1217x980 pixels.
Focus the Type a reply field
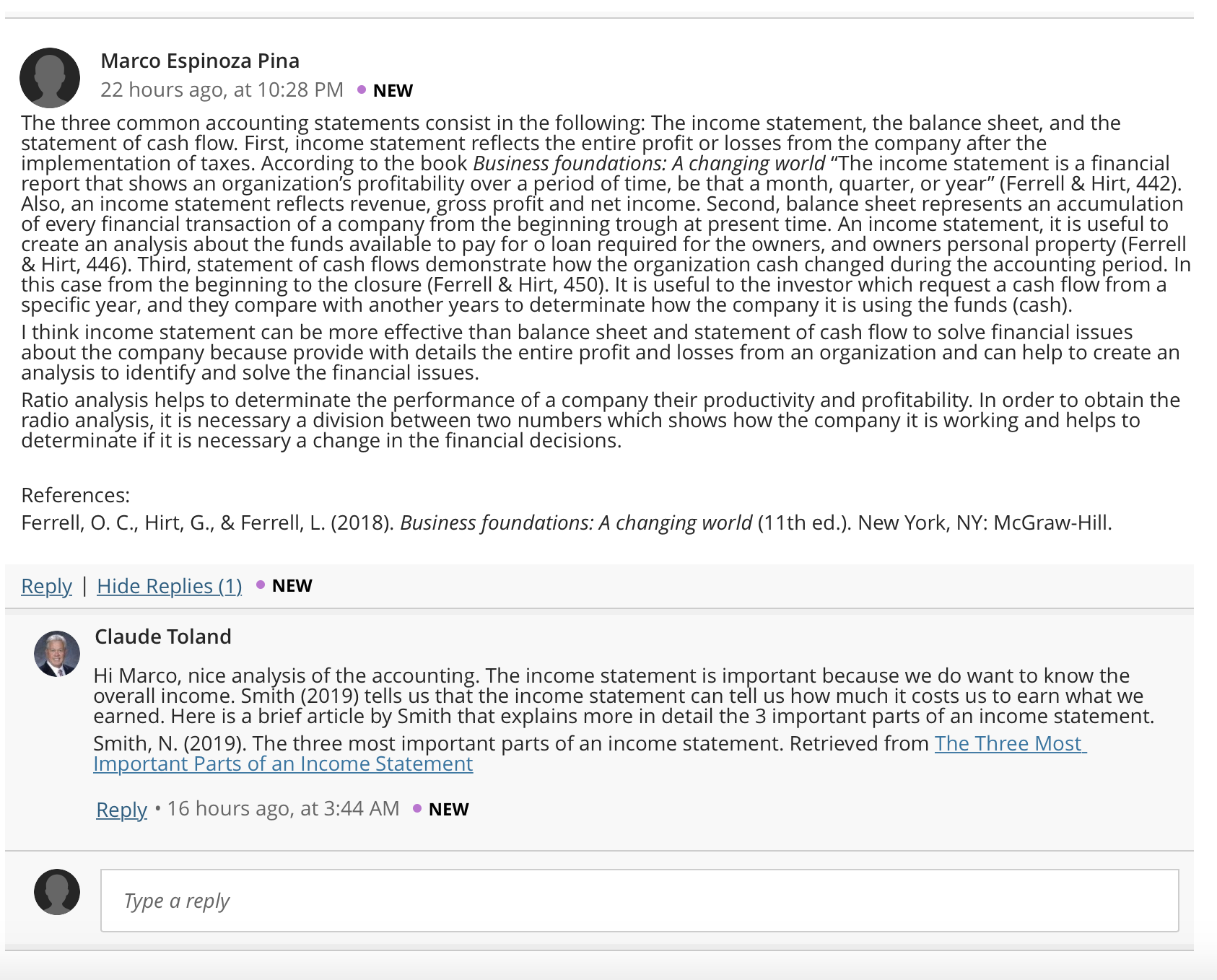coord(640,901)
